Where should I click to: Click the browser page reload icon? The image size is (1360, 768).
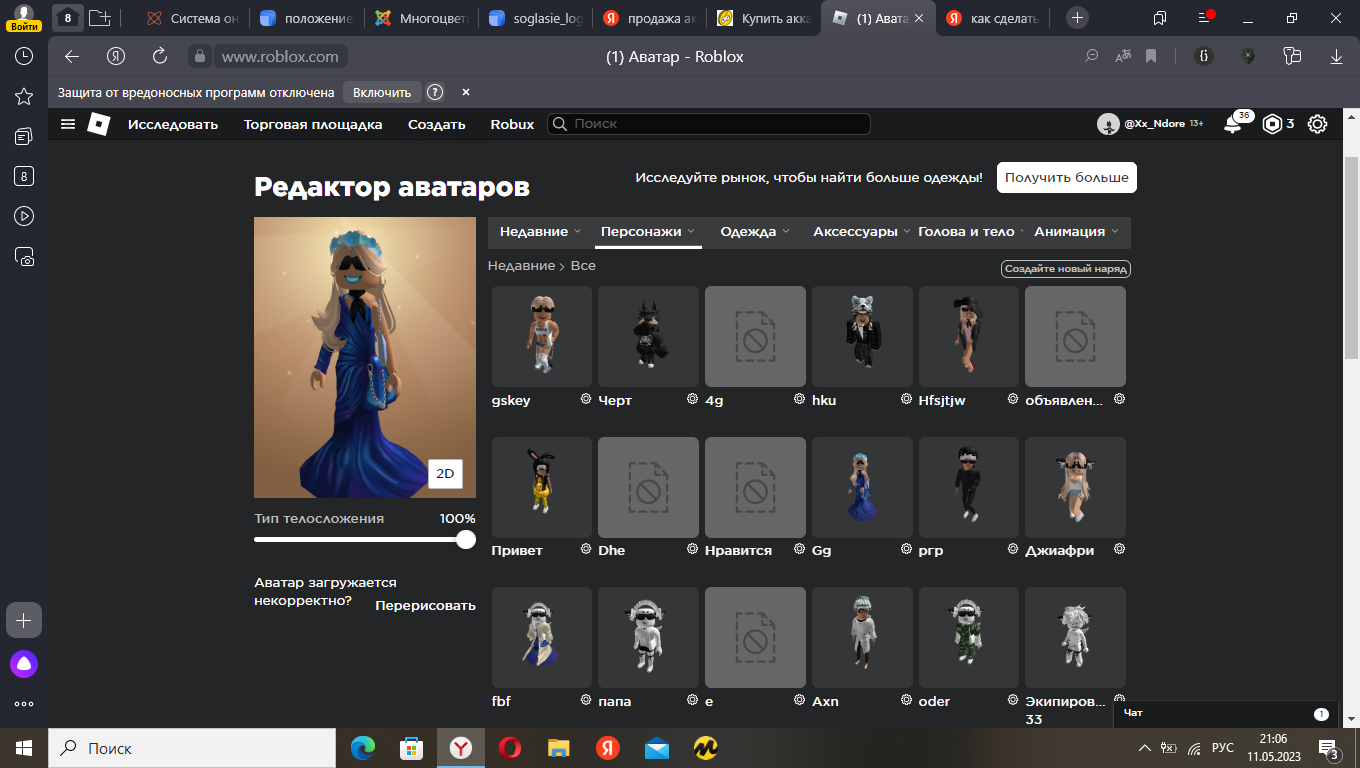[x=160, y=57]
